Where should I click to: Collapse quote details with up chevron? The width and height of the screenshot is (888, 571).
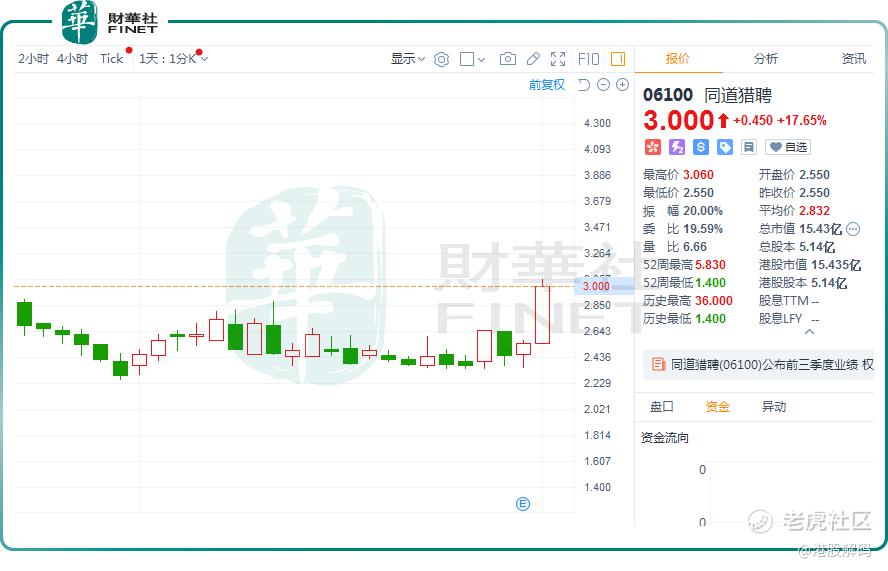[x=809, y=332]
